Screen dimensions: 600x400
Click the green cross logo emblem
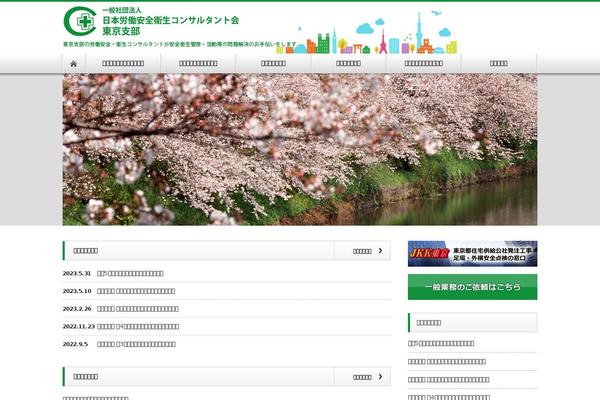[80, 21]
